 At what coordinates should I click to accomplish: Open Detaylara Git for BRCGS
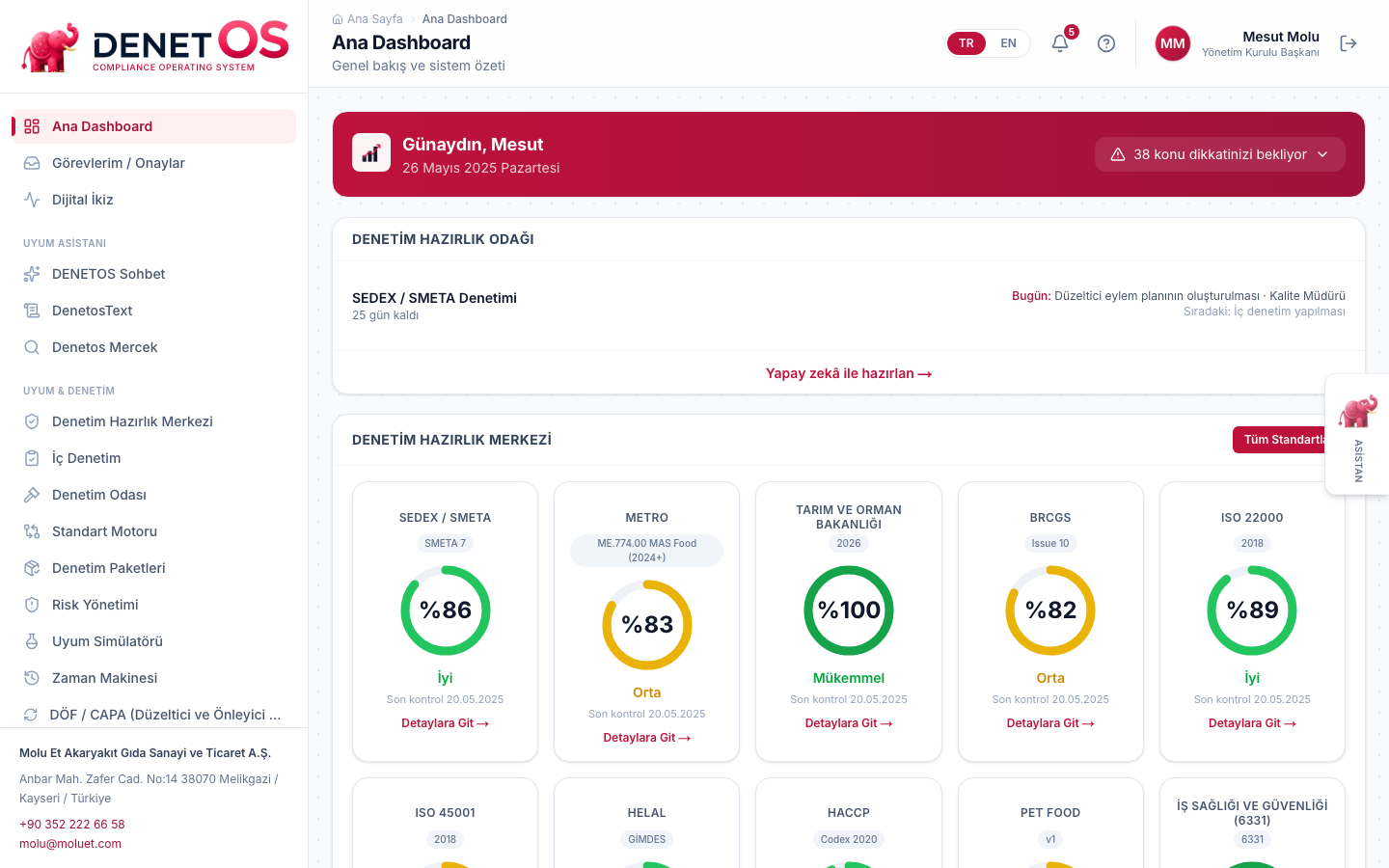coord(1050,723)
